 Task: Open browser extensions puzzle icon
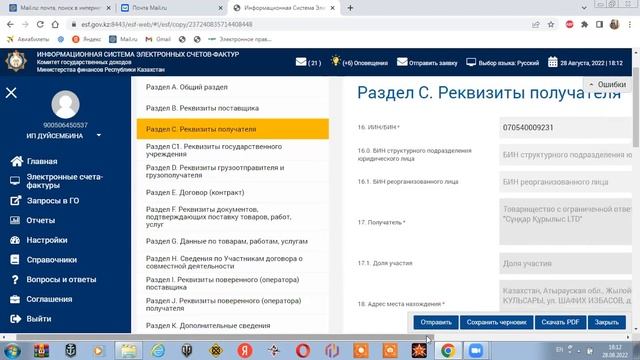584,24
